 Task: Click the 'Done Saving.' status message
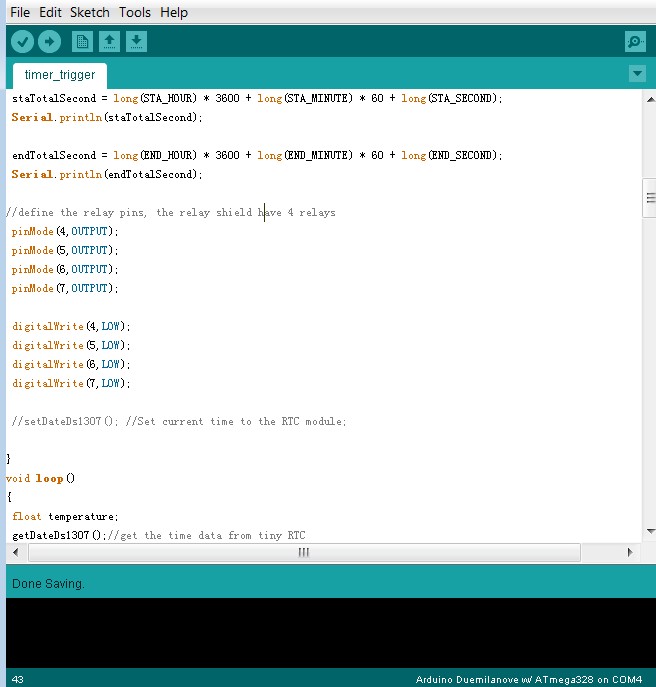(x=48, y=584)
